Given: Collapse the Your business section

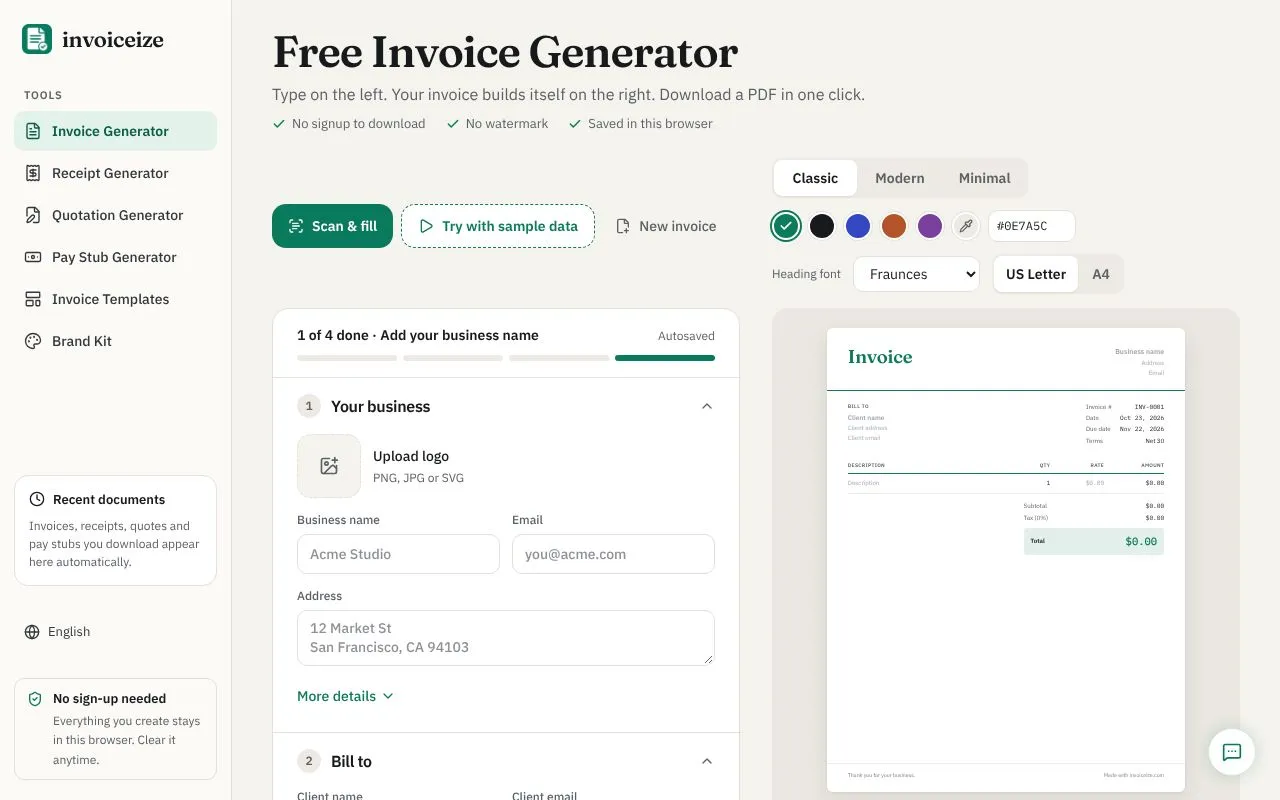Looking at the screenshot, I should point(707,406).
